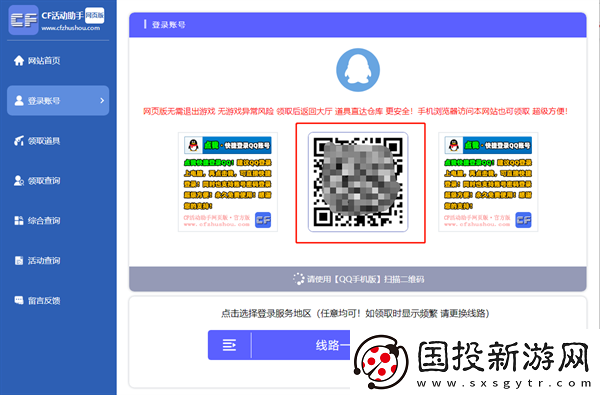This screenshot has height=395, width=600.
Task: Click the loading spinner icon in scan bar
Action: 298,279
